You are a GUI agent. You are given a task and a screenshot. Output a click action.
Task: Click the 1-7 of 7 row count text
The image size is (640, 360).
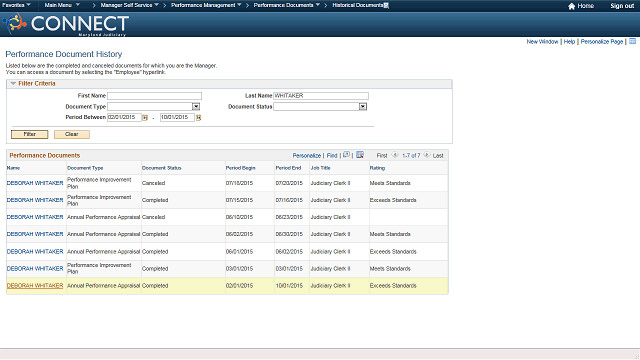(411, 156)
